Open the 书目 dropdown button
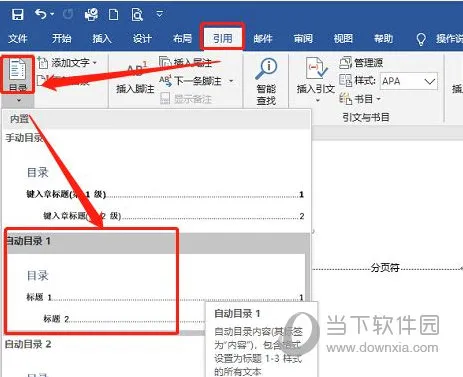The image size is (463, 377). (360, 99)
